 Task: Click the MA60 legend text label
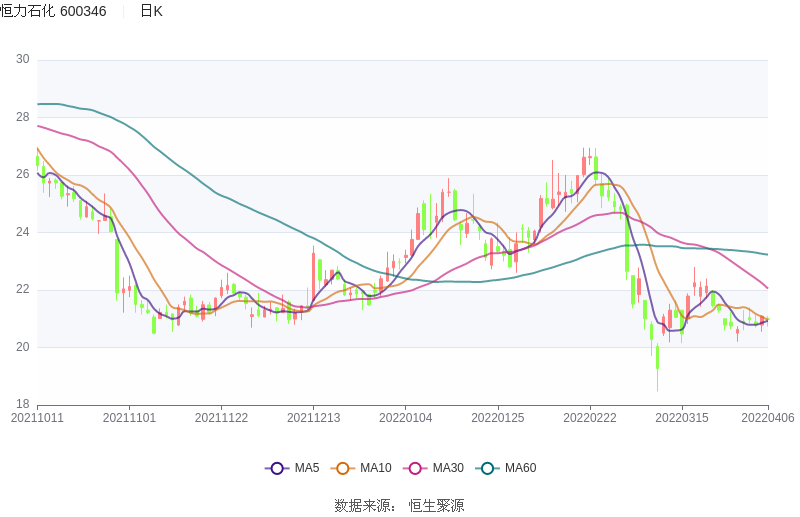(x=521, y=468)
